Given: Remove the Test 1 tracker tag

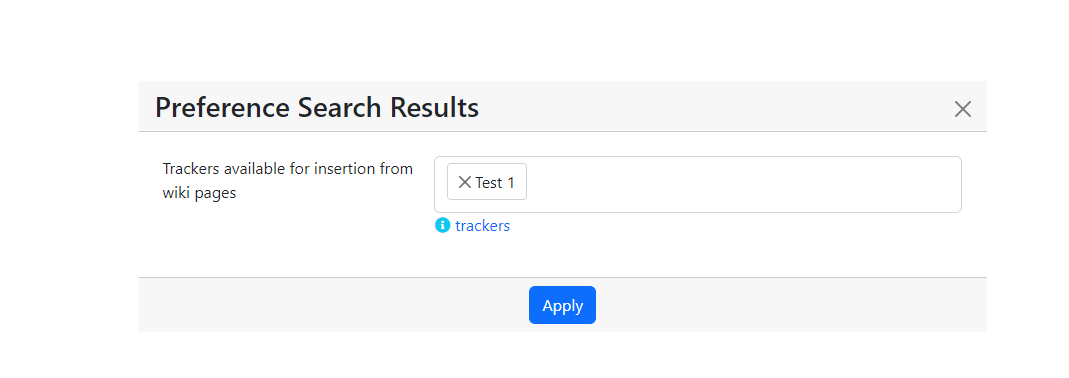Looking at the screenshot, I should 464,181.
